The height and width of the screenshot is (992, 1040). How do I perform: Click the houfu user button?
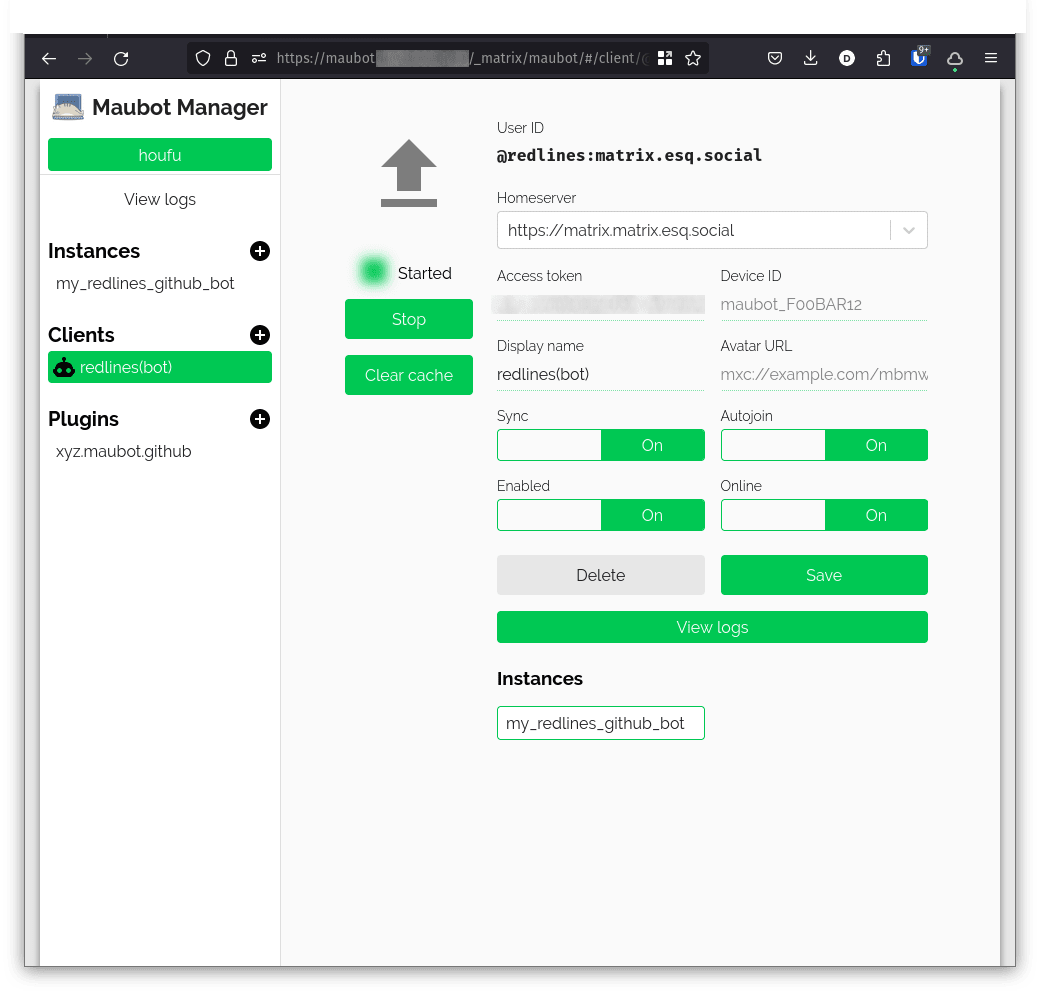160,155
